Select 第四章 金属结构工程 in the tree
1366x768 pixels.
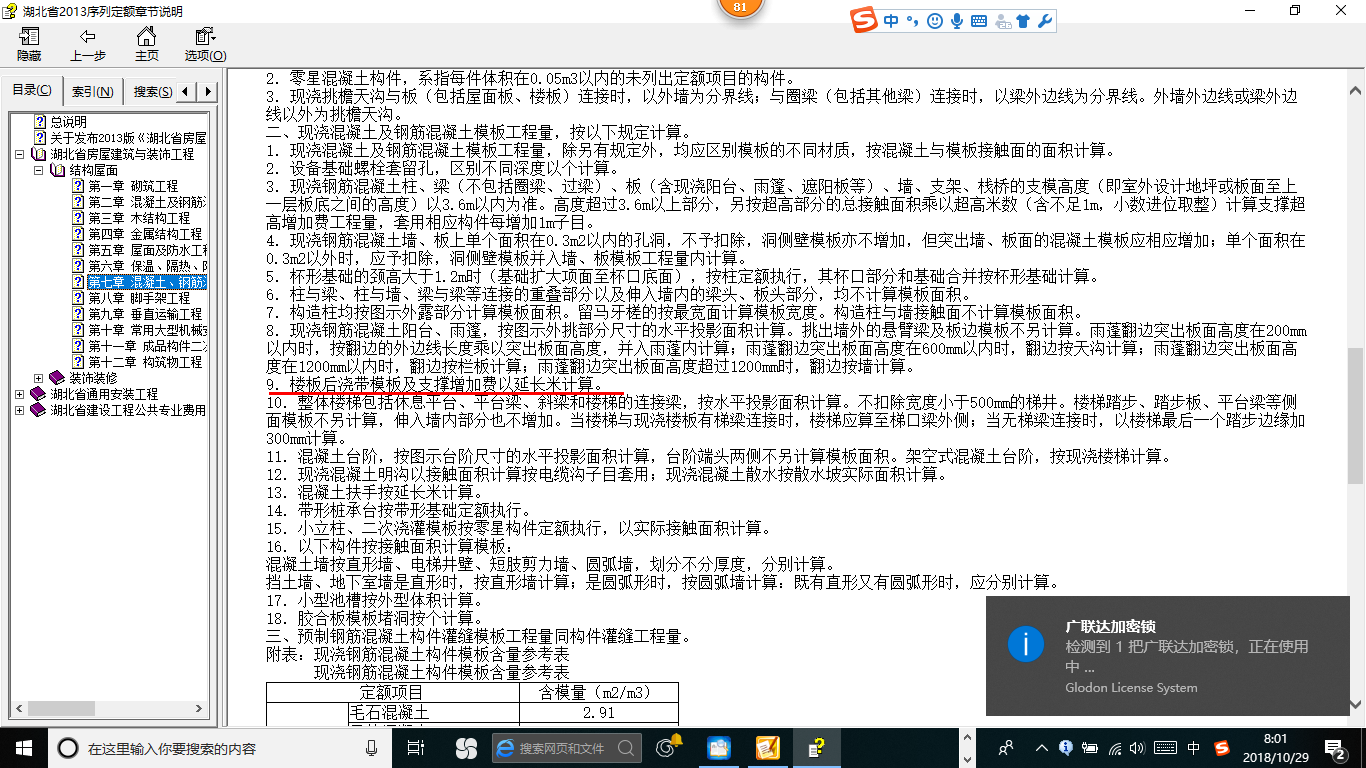(x=145, y=234)
